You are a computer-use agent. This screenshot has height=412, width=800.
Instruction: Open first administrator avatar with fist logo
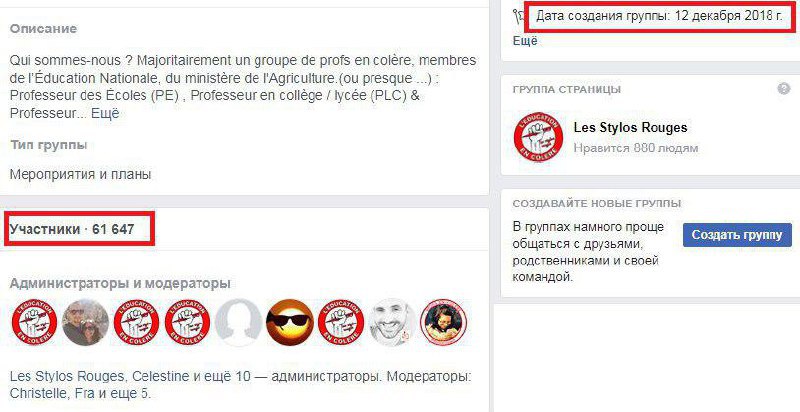34,323
